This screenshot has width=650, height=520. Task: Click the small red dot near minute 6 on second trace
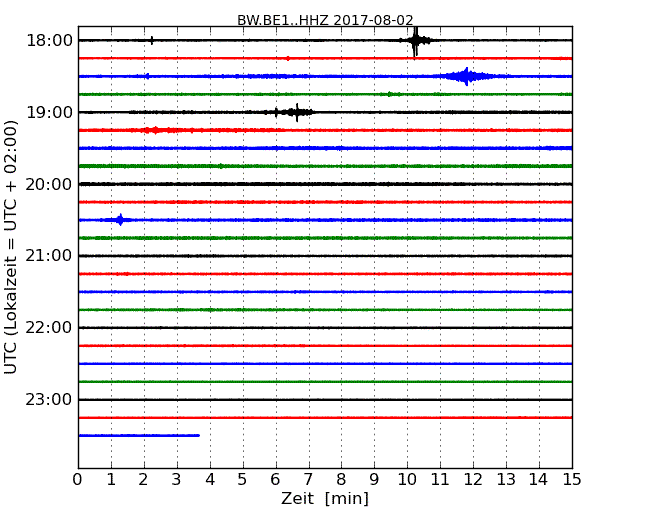coord(288,58)
